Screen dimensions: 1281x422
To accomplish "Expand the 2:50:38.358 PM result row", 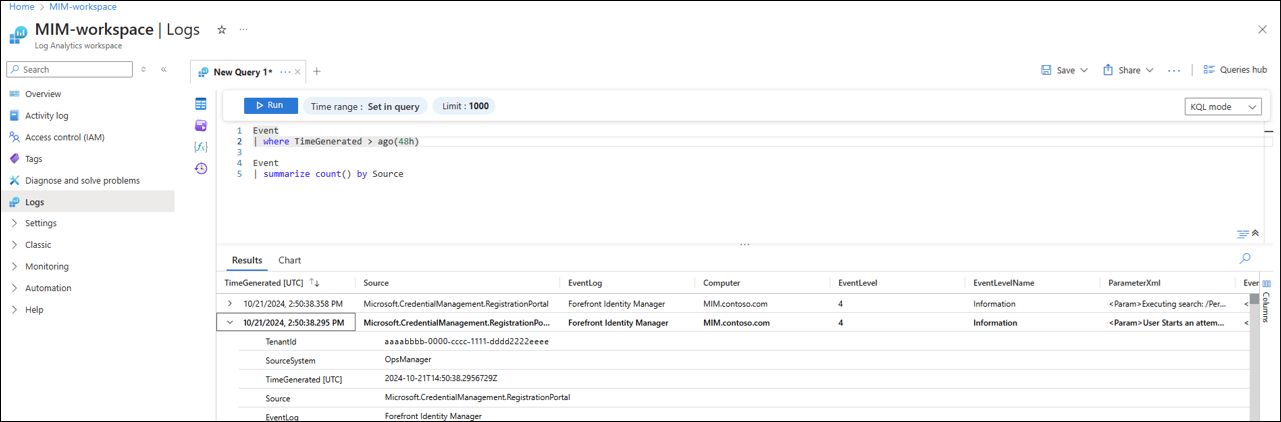I will (230, 303).
